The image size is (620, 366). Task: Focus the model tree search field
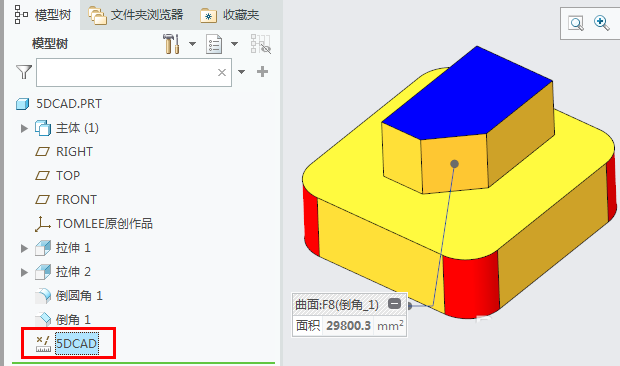(x=134, y=72)
